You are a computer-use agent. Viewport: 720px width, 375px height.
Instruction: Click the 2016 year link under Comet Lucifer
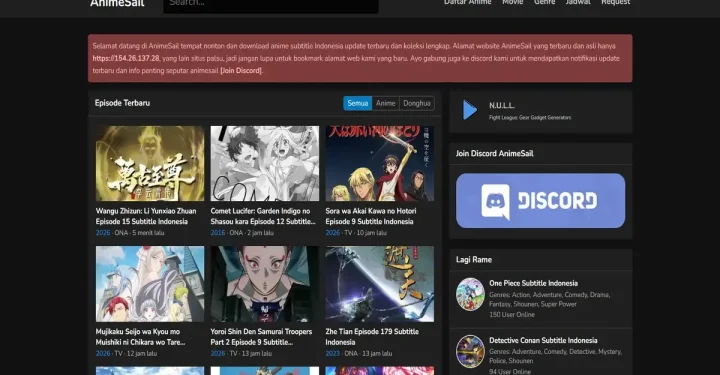[218, 233]
